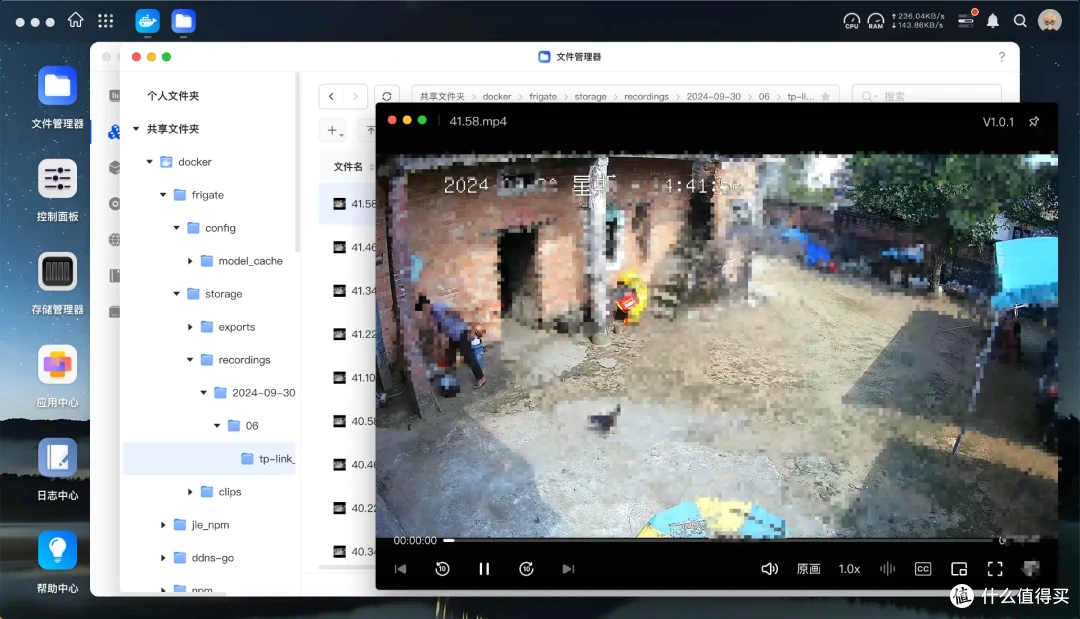1080x619 pixels.
Task: Collapse the 共享文件夹 tree node
Action: (136, 129)
